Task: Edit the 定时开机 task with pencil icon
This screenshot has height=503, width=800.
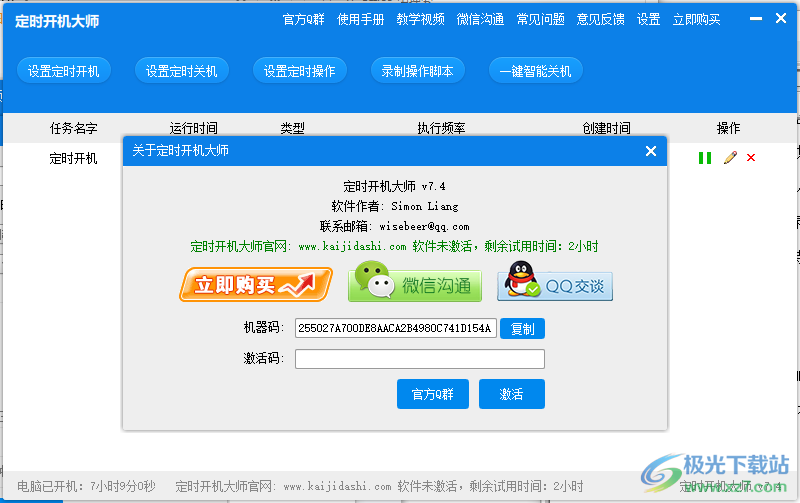Action: point(730,158)
